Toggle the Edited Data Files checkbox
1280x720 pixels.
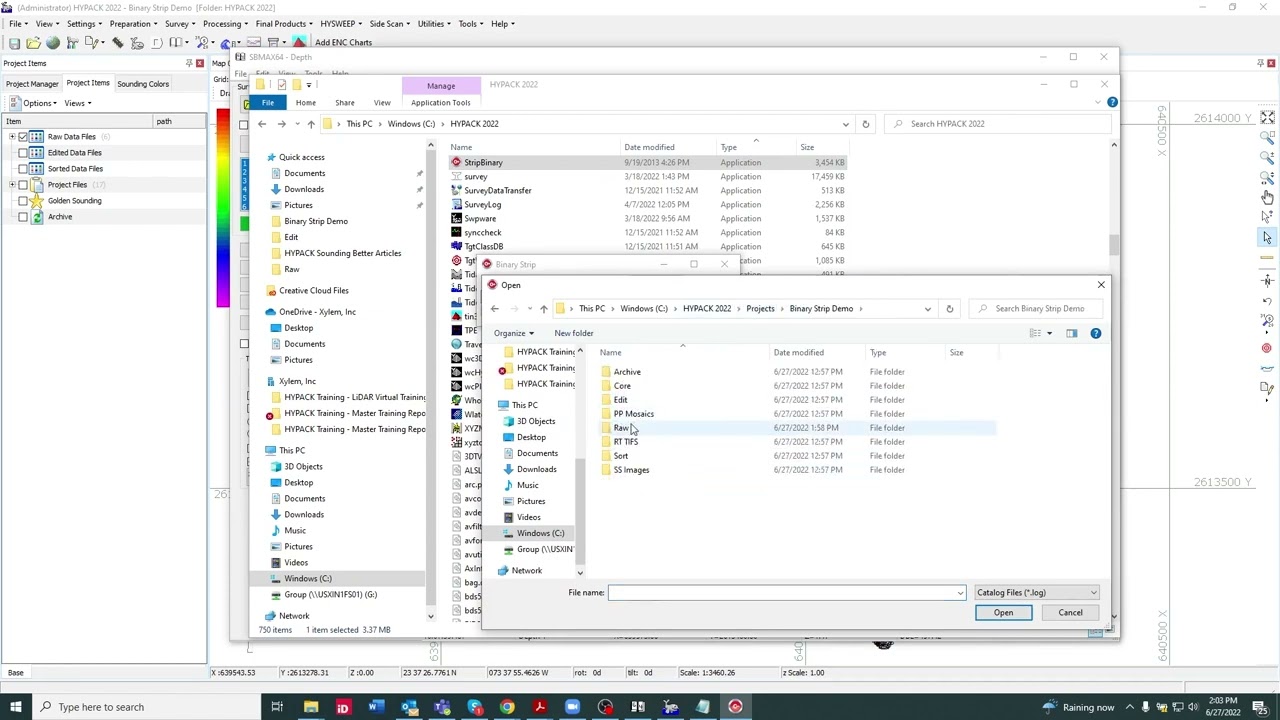tap(23, 152)
